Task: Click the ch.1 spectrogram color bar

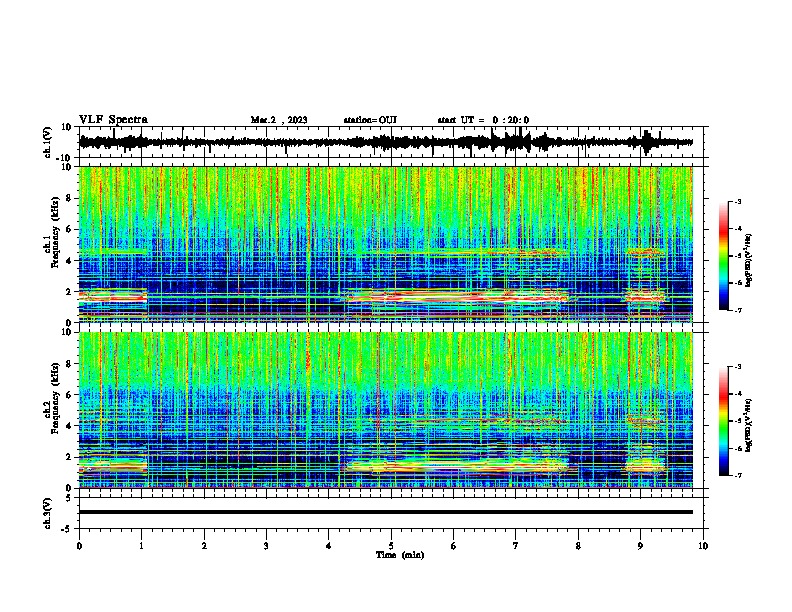Action: pos(724,256)
